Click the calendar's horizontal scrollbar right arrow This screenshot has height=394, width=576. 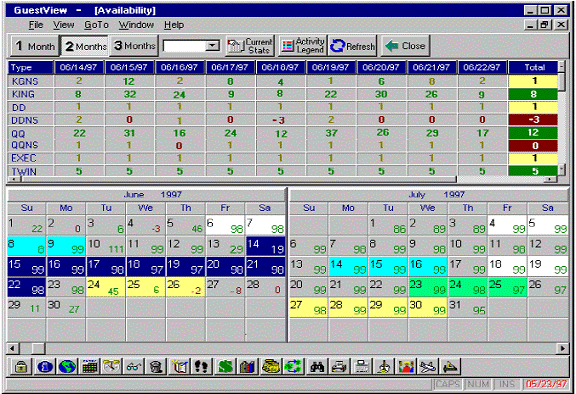coord(563,348)
